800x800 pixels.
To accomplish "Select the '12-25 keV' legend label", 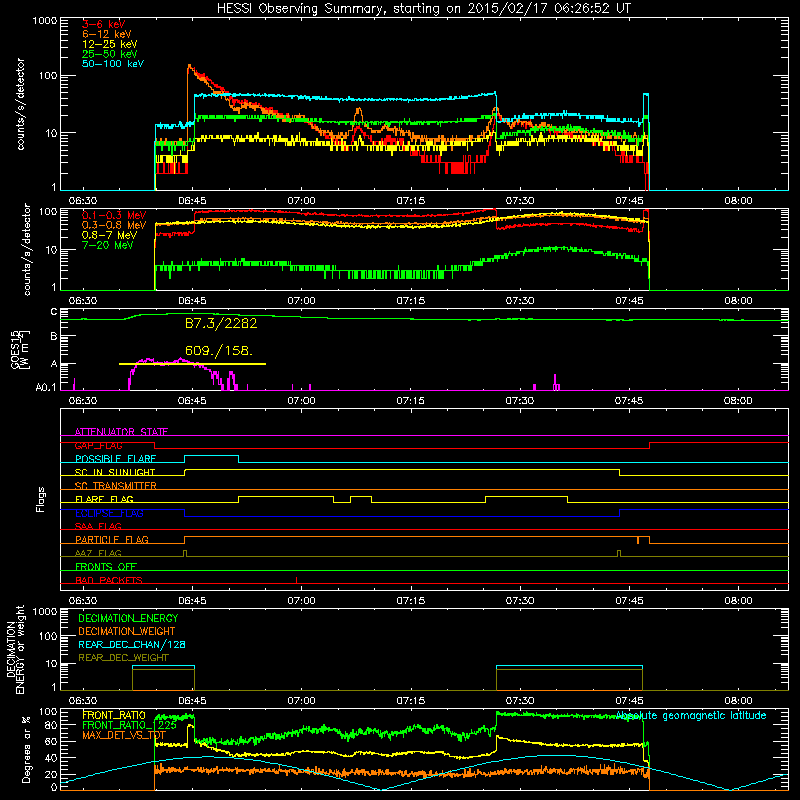I will point(110,44).
